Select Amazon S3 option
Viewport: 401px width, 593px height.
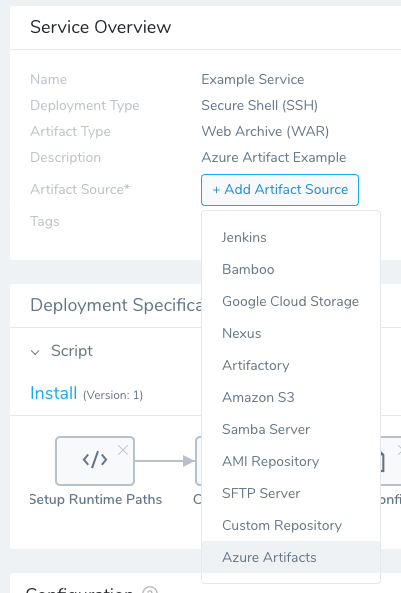(x=291, y=397)
